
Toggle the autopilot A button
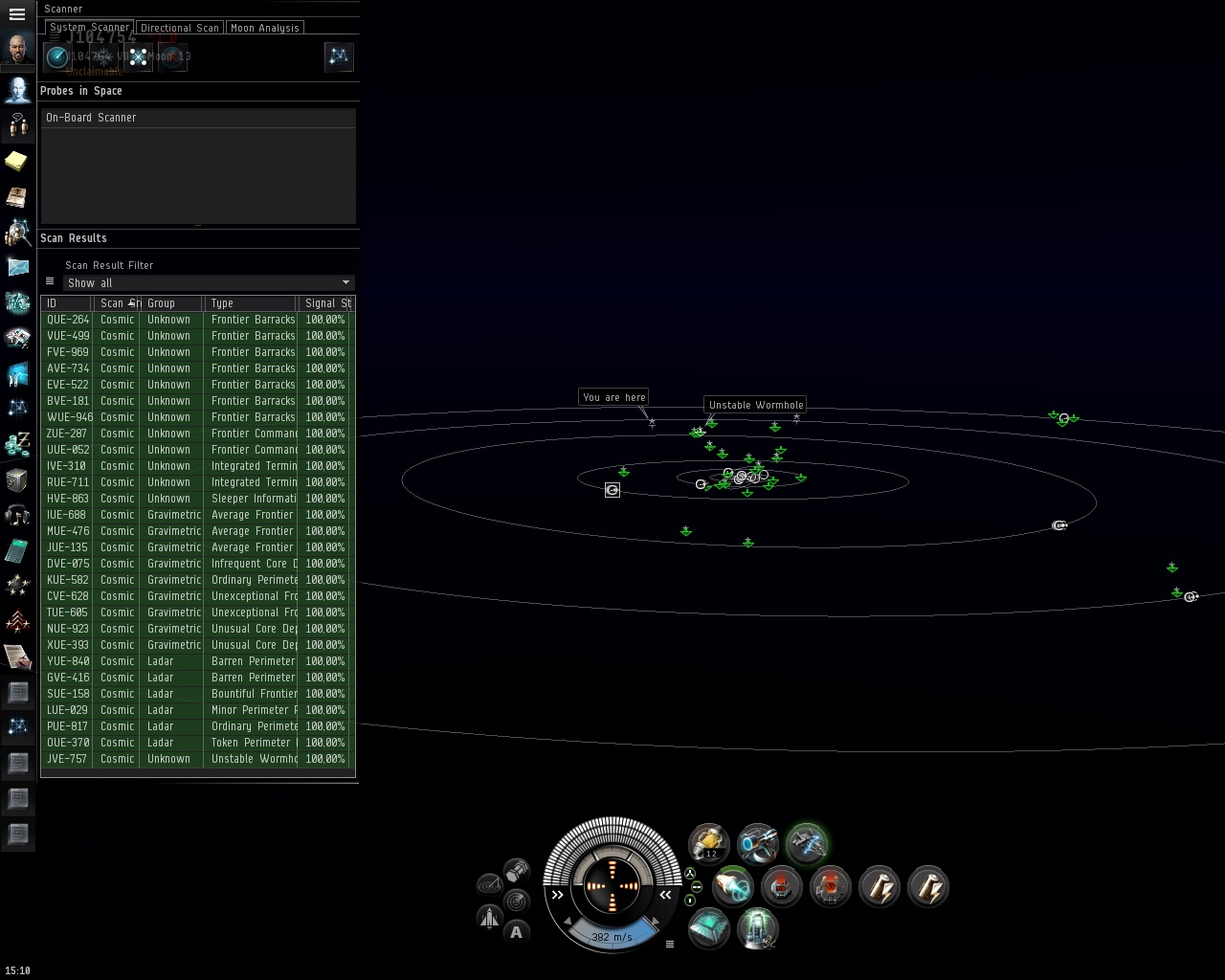tap(517, 932)
